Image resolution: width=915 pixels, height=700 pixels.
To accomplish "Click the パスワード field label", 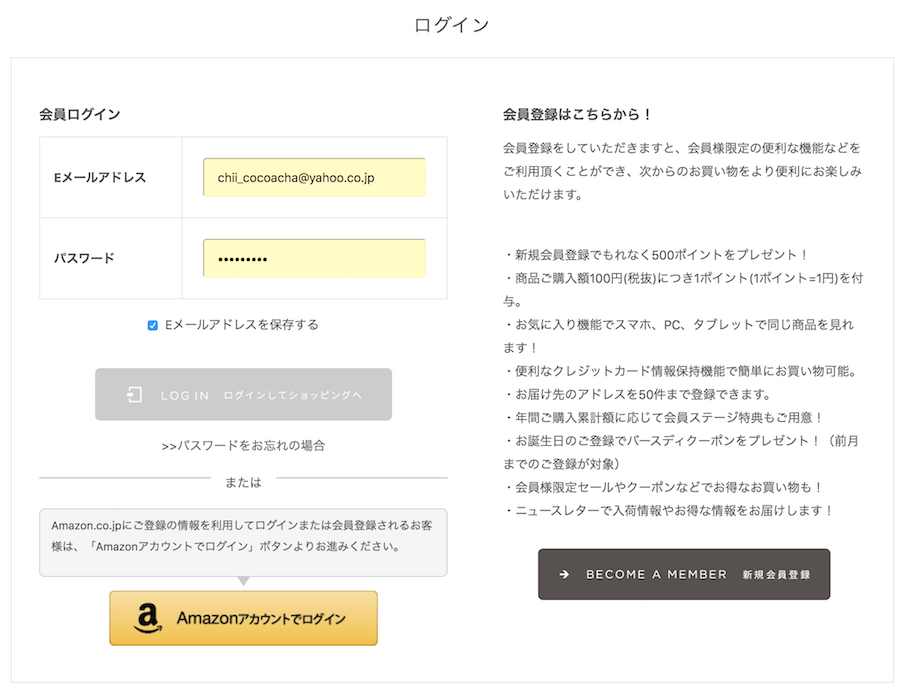I will [x=84, y=258].
